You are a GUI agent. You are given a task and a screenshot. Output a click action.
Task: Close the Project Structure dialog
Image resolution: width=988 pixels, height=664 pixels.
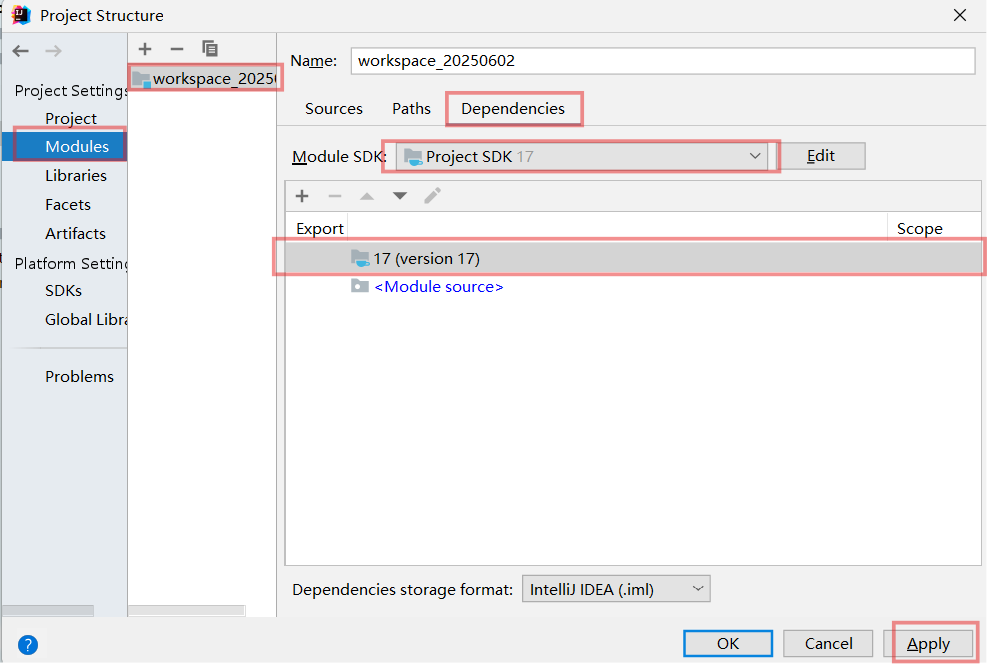960,15
